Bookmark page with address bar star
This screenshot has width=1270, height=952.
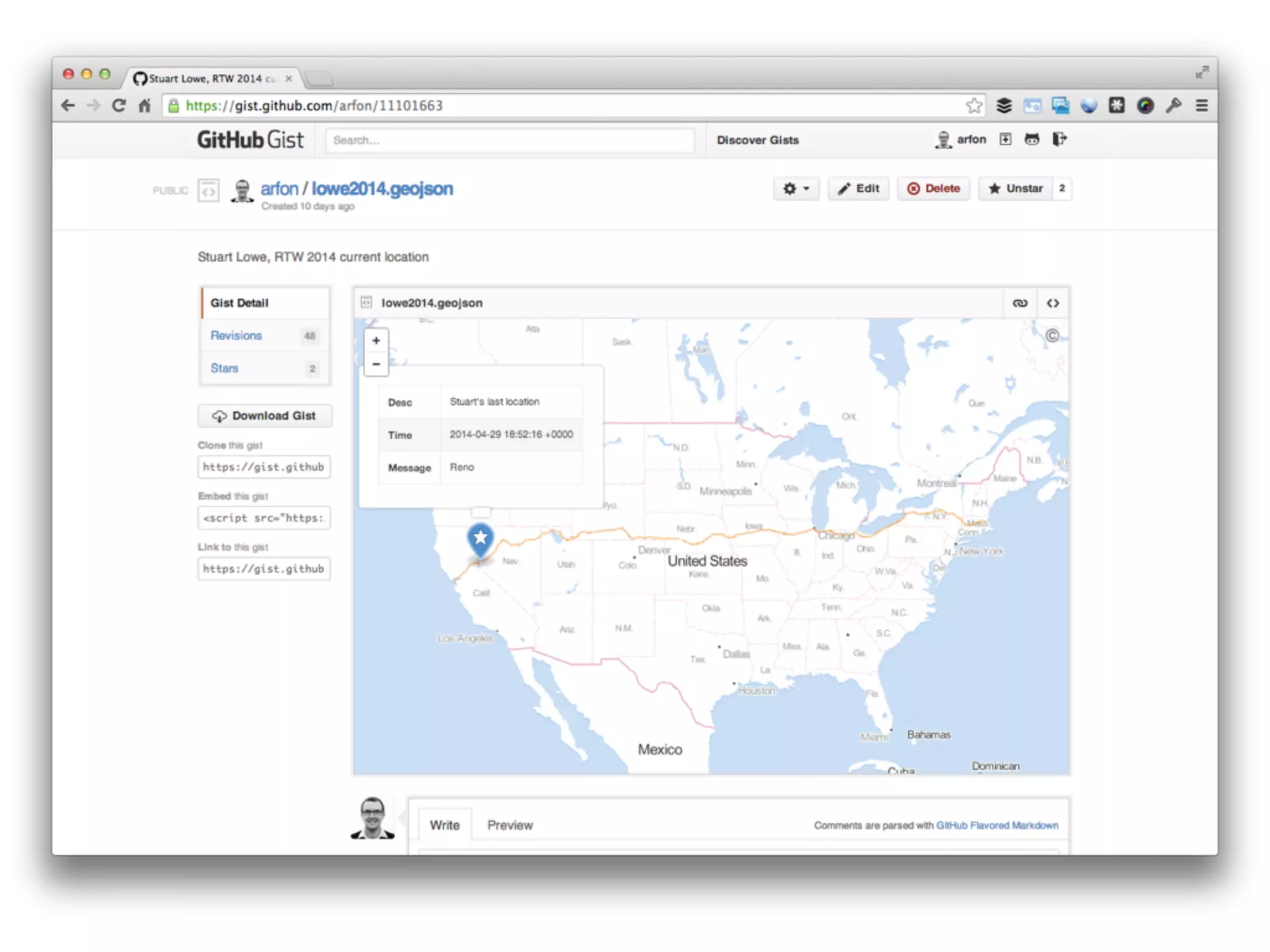974,106
